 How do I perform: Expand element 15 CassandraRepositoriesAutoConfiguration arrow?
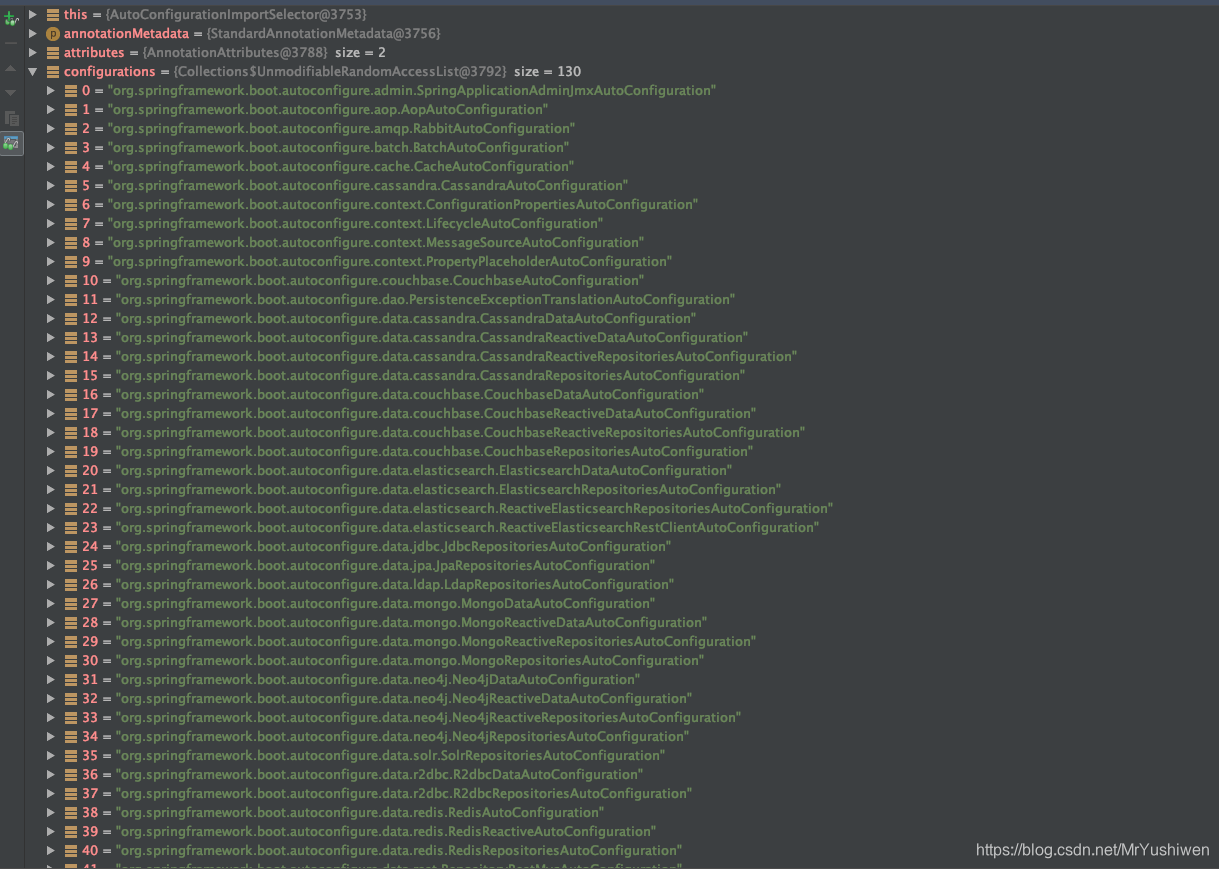51,376
